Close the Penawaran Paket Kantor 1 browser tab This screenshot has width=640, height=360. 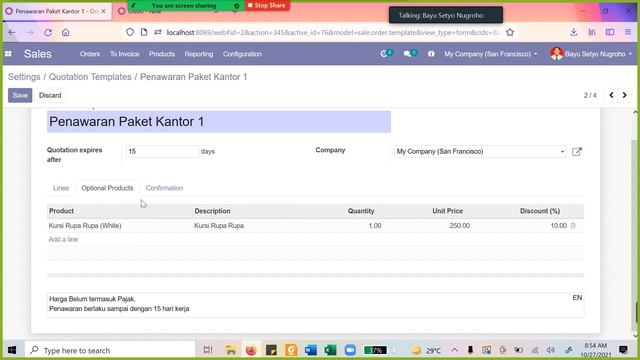click(103, 11)
